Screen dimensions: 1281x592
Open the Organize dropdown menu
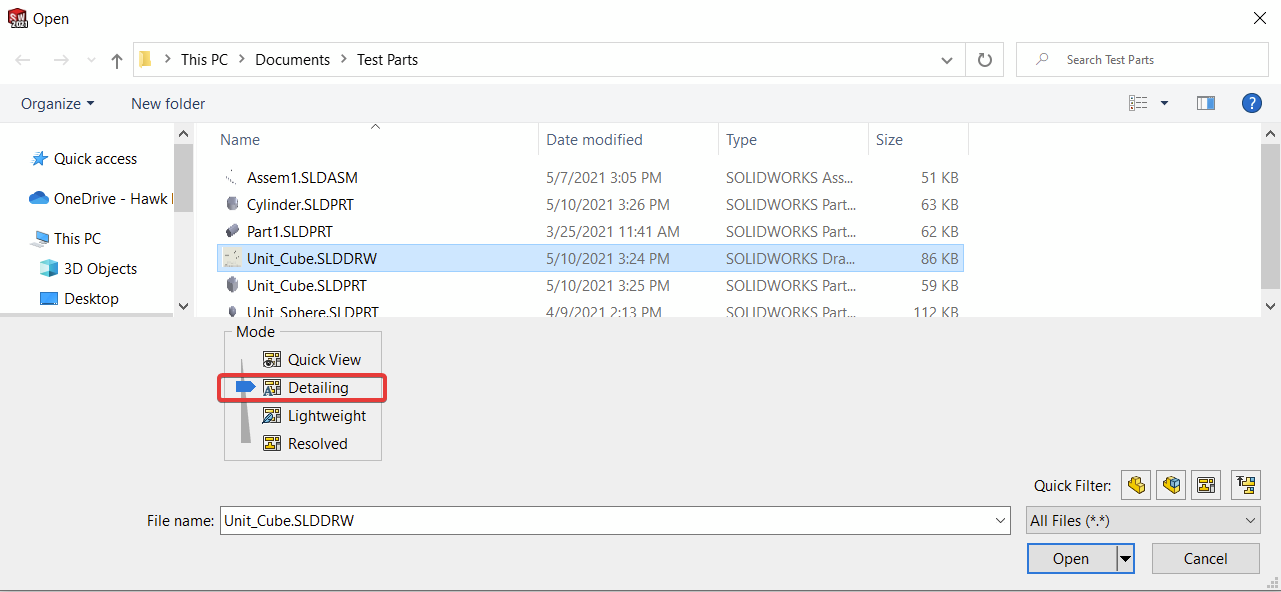pyautogui.click(x=58, y=103)
